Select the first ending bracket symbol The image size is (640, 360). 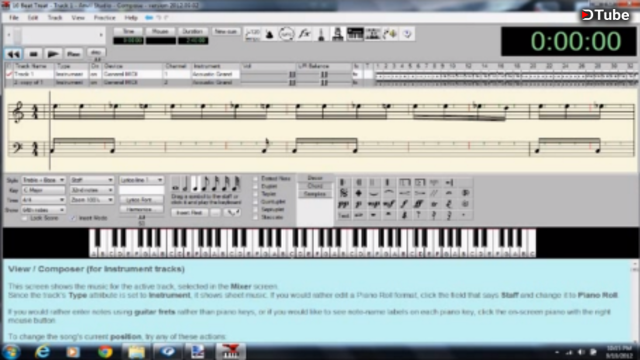[404, 182]
